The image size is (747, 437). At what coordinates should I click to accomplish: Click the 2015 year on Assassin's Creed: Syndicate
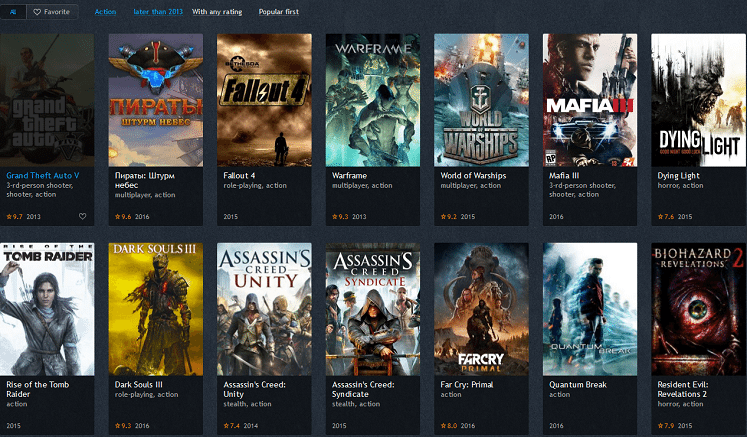pyautogui.click(x=339, y=426)
